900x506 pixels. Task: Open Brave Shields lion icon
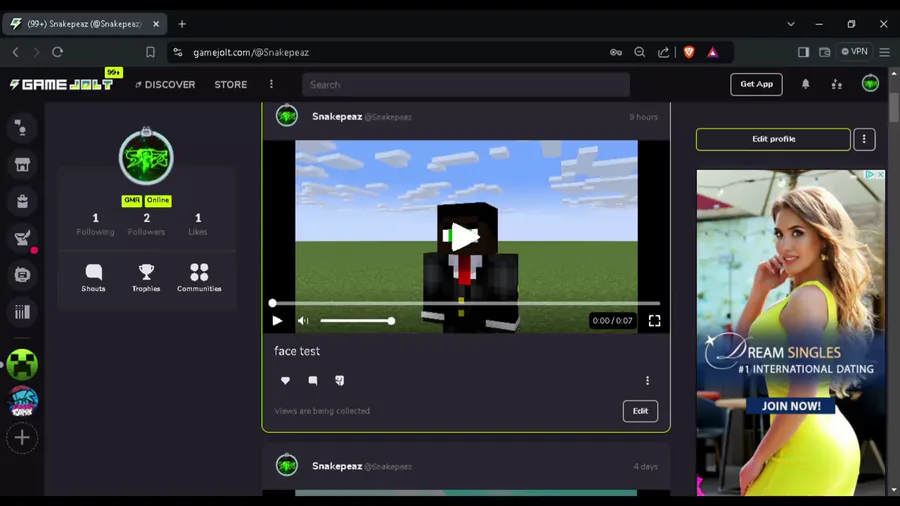[x=689, y=52]
